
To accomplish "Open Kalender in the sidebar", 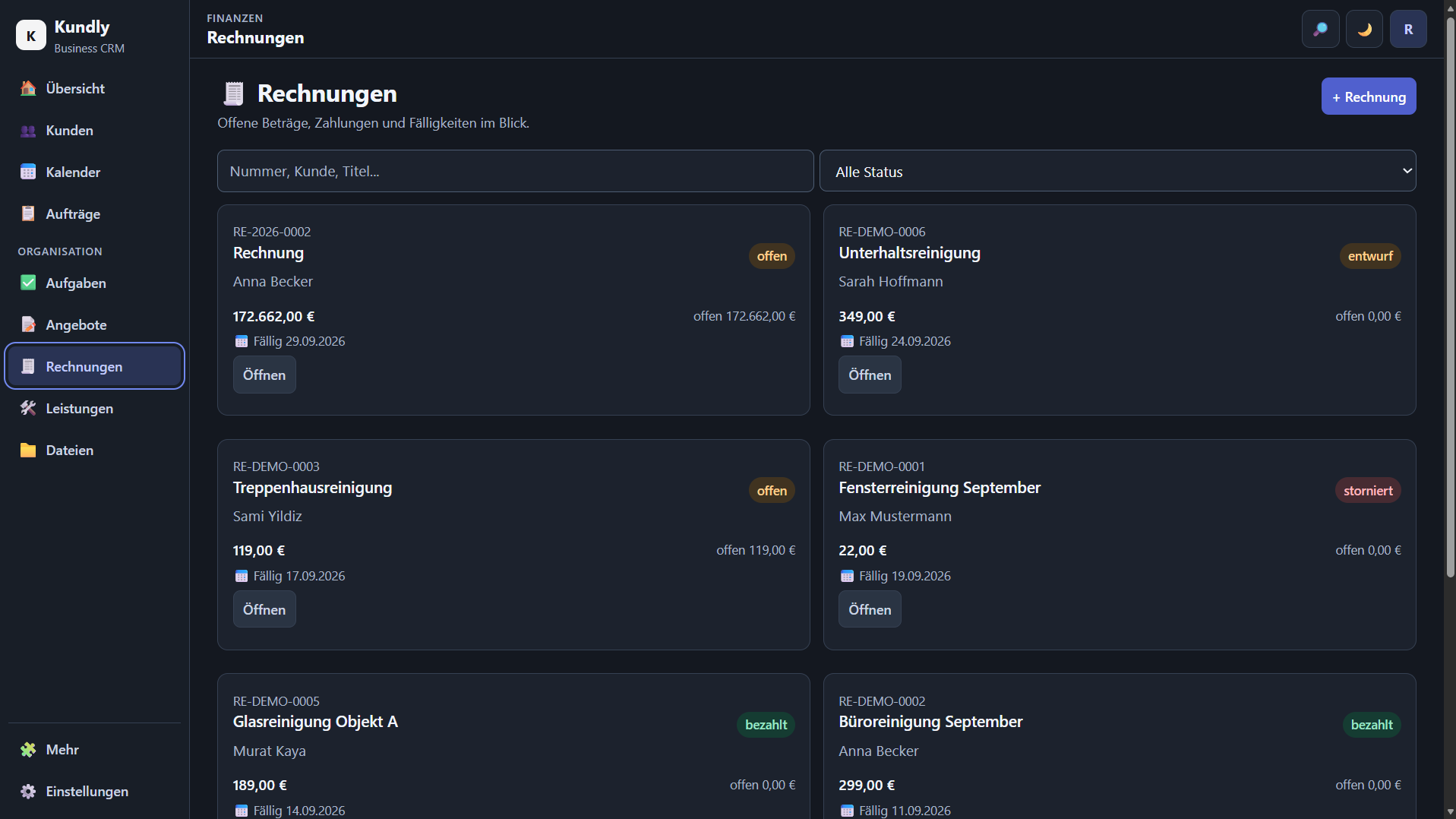I will [94, 172].
